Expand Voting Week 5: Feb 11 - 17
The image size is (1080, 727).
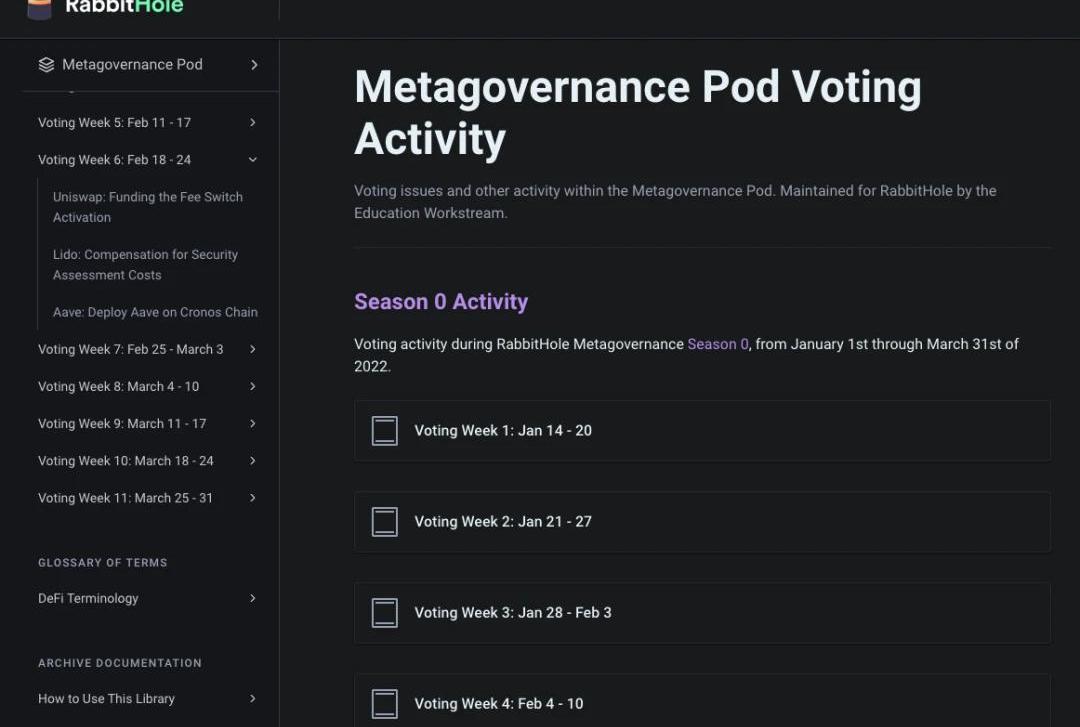click(x=253, y=123)
